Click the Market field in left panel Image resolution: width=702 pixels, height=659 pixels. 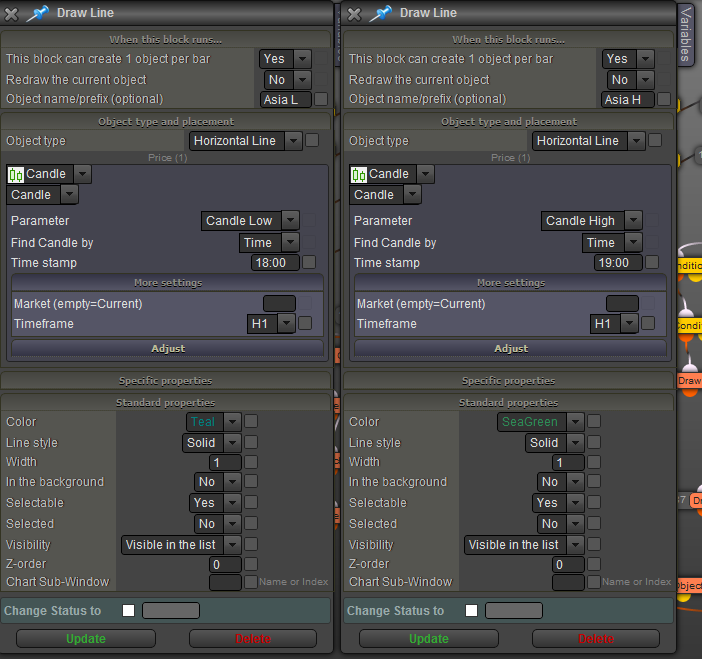(279, 304)
